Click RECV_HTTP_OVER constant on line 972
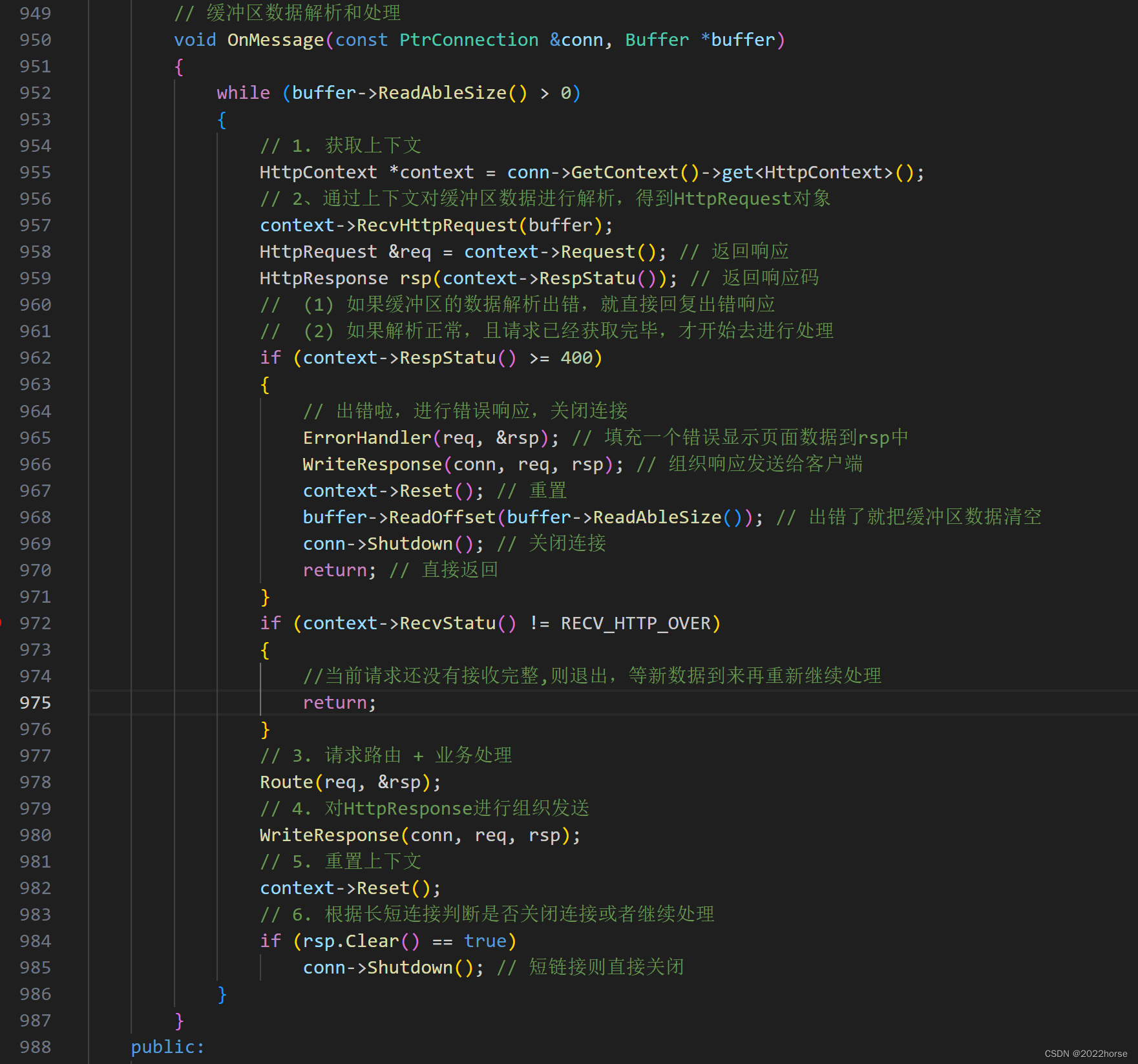Screen dimensions: 1138x1064 coord(635,623)
